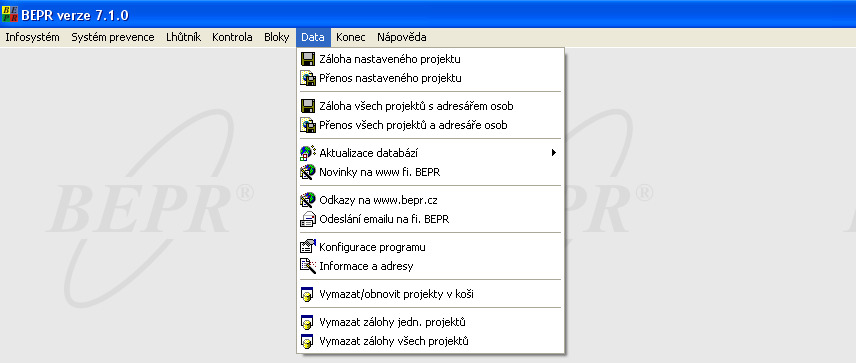The image size is (856, 363).
Task: Select Přenos všech projektů a adresáře osob
Action: (430, 126)
